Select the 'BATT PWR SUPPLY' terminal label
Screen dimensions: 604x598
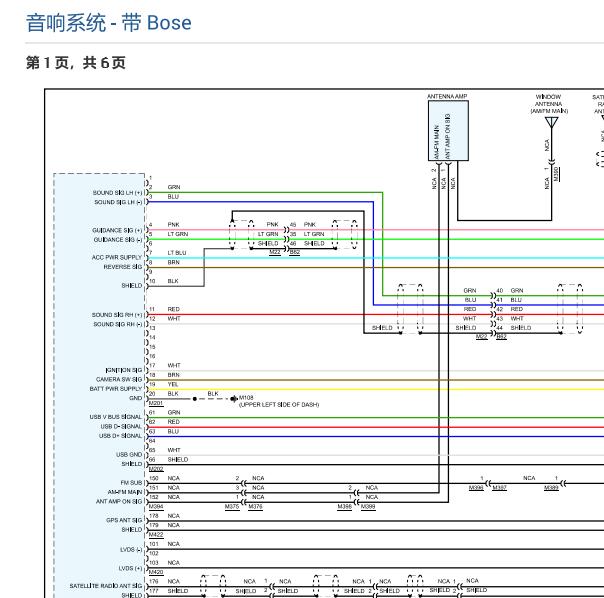[x=116, y=389]
